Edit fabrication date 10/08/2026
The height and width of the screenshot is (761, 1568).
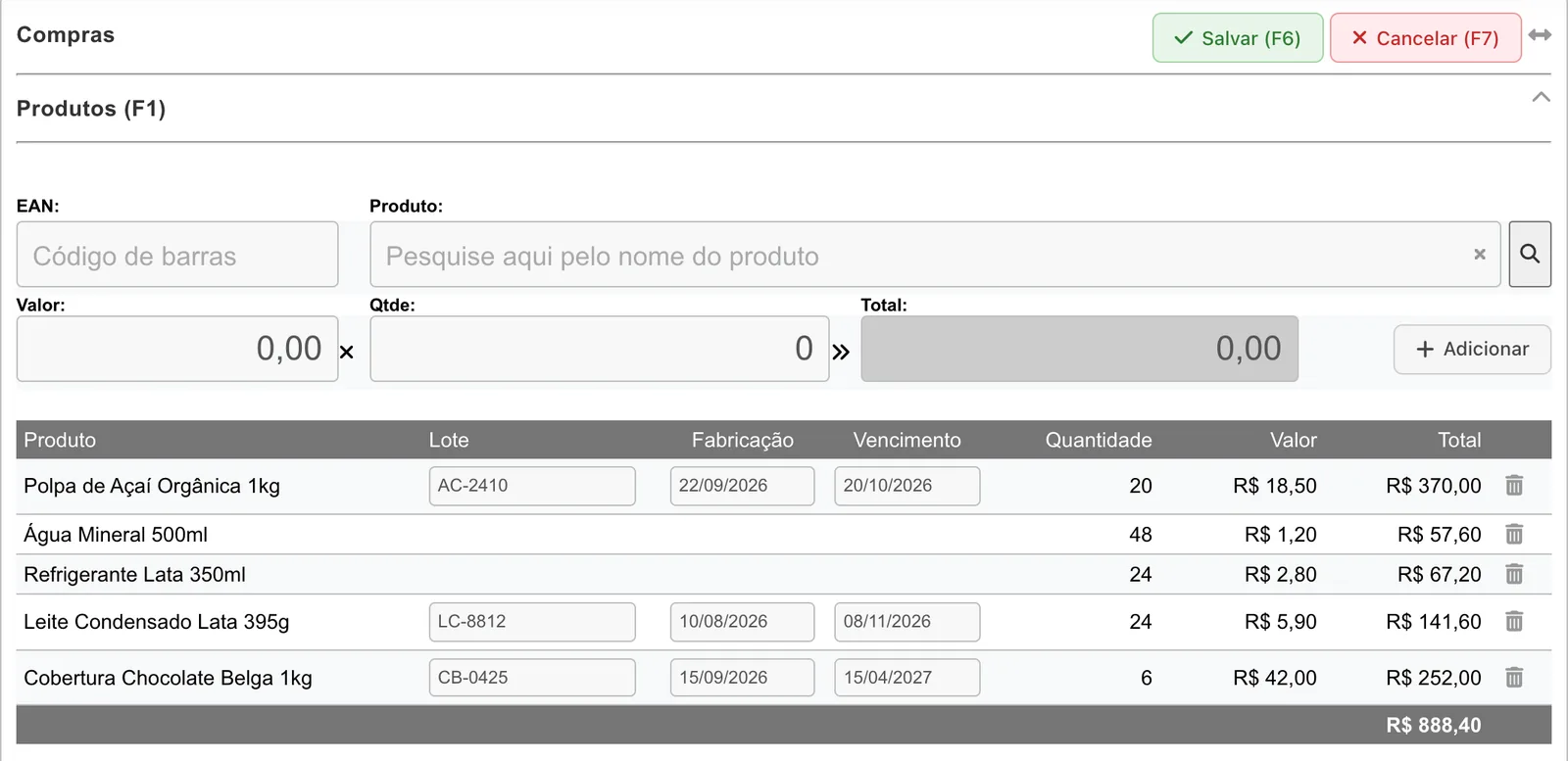742,622
